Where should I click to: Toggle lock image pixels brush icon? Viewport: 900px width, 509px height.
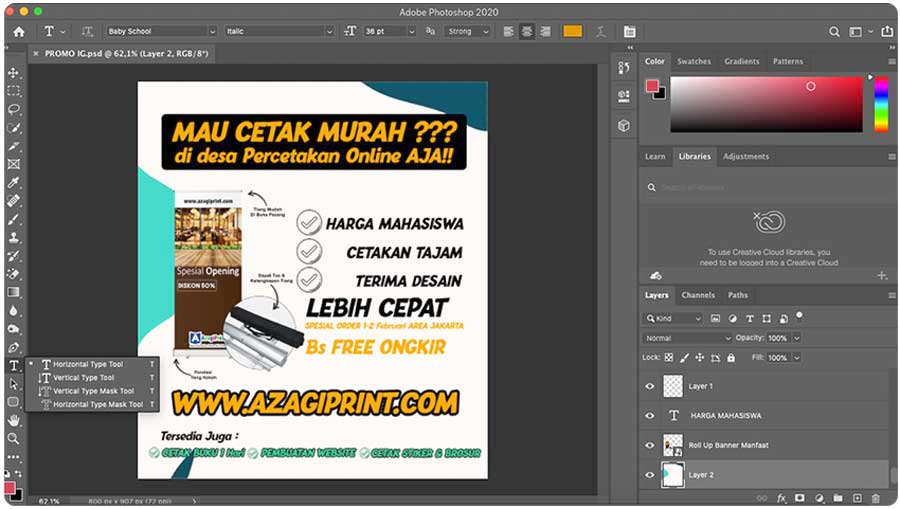pyautogui.click(x=684, y=358)
